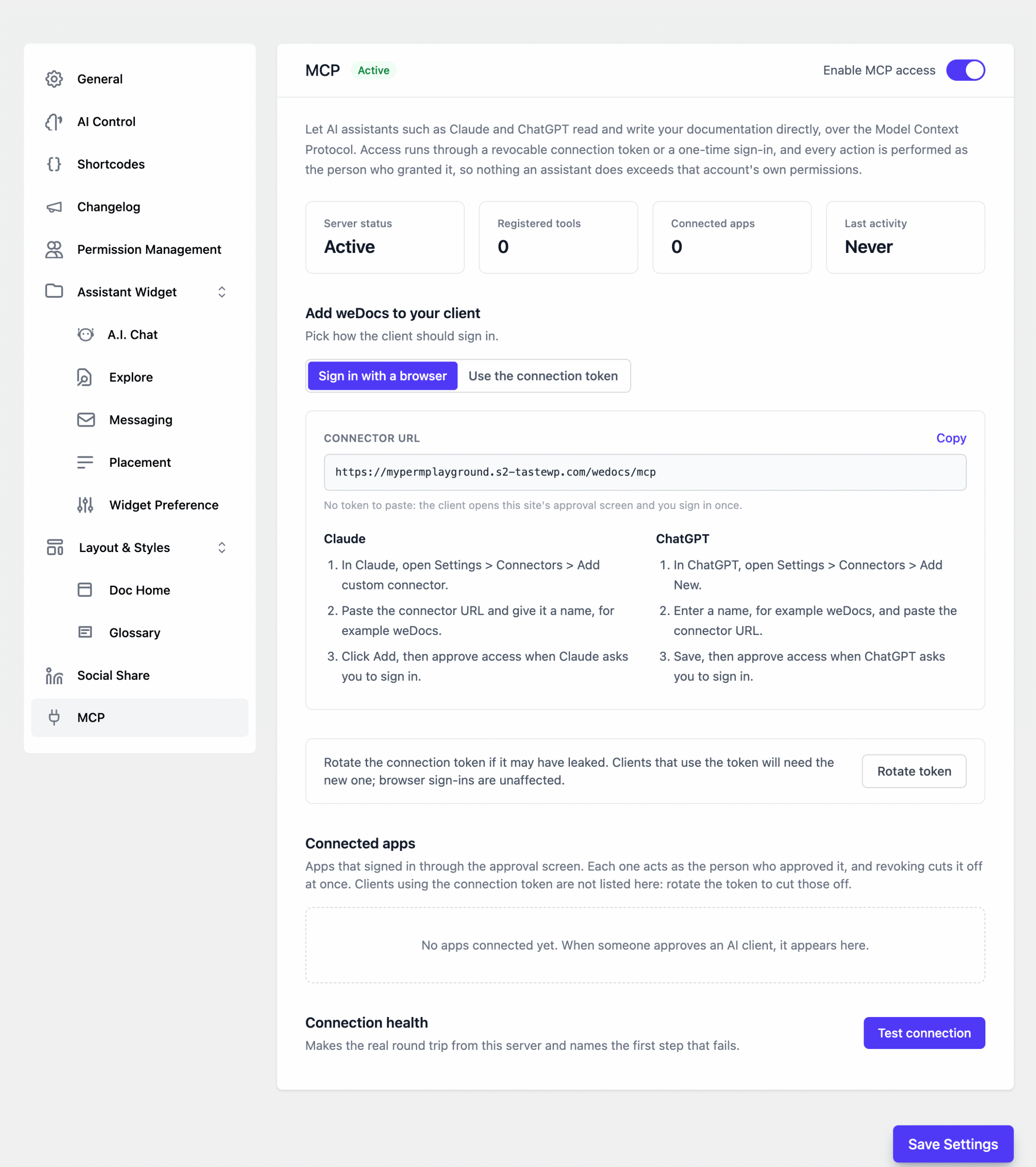The width and height of the screenshot is (1036, 1167).
Task: Open General settings menu item
Action: coord(140,79)
